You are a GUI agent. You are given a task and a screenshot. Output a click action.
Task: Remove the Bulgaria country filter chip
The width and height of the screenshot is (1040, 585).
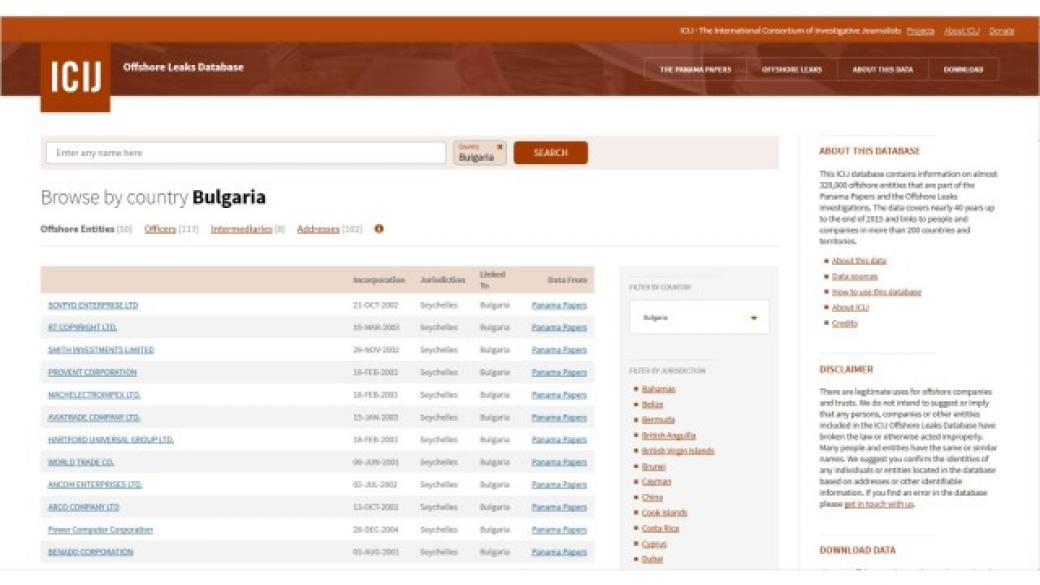[x=499, y=147]
